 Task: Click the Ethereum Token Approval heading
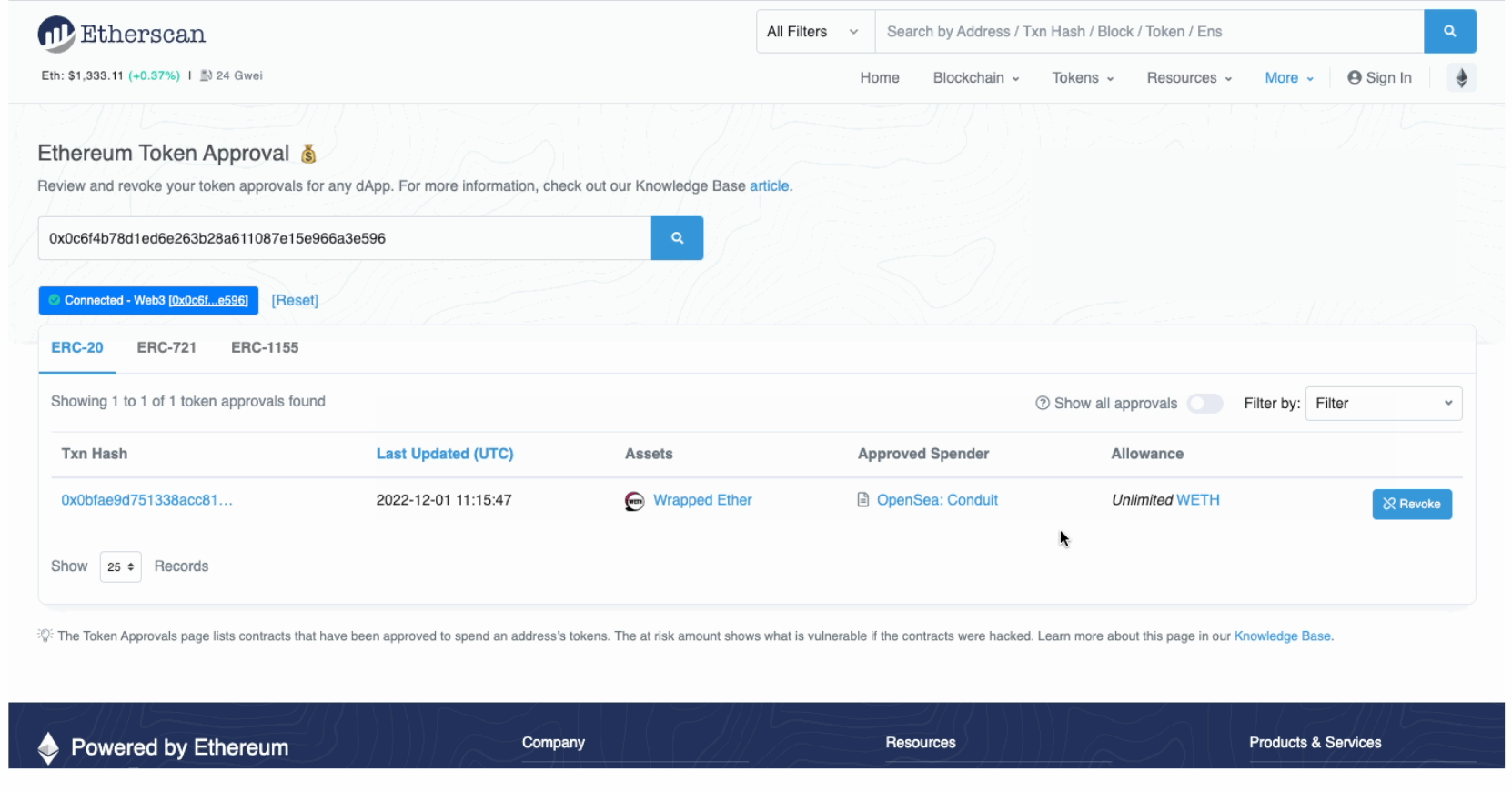[164, 154]
